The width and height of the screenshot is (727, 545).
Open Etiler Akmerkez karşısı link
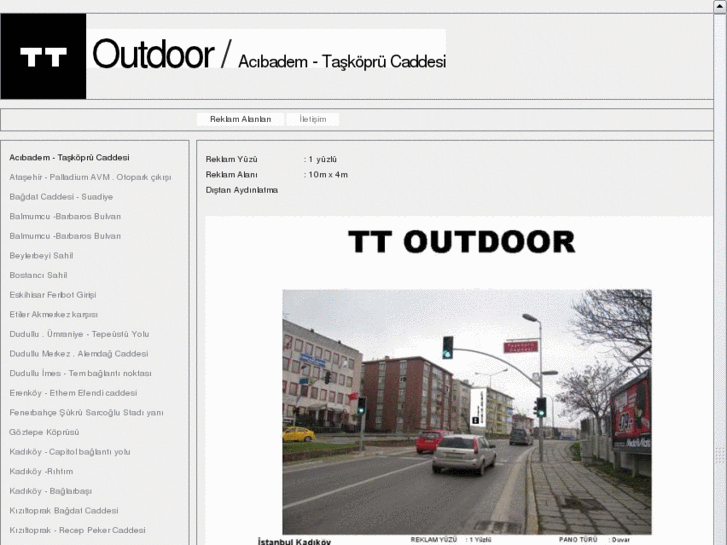point(54,314)
